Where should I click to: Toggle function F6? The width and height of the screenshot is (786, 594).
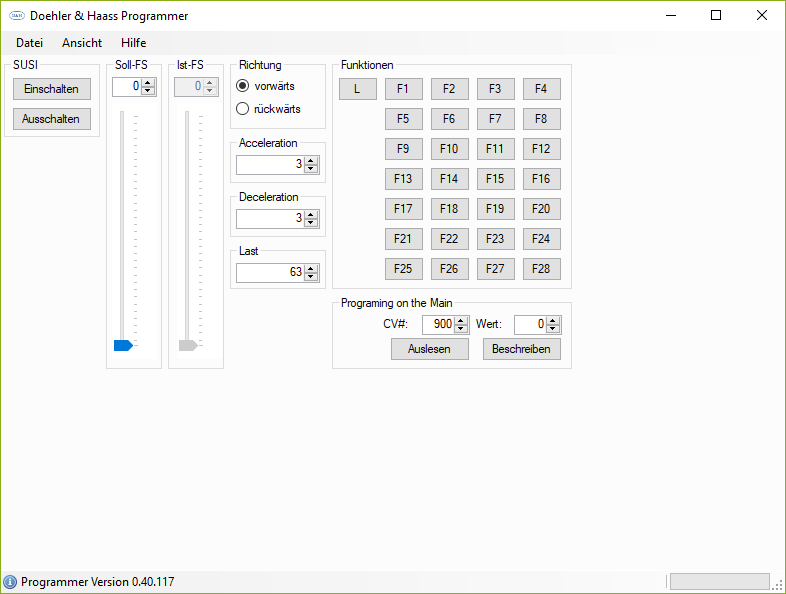pos(450,119)
